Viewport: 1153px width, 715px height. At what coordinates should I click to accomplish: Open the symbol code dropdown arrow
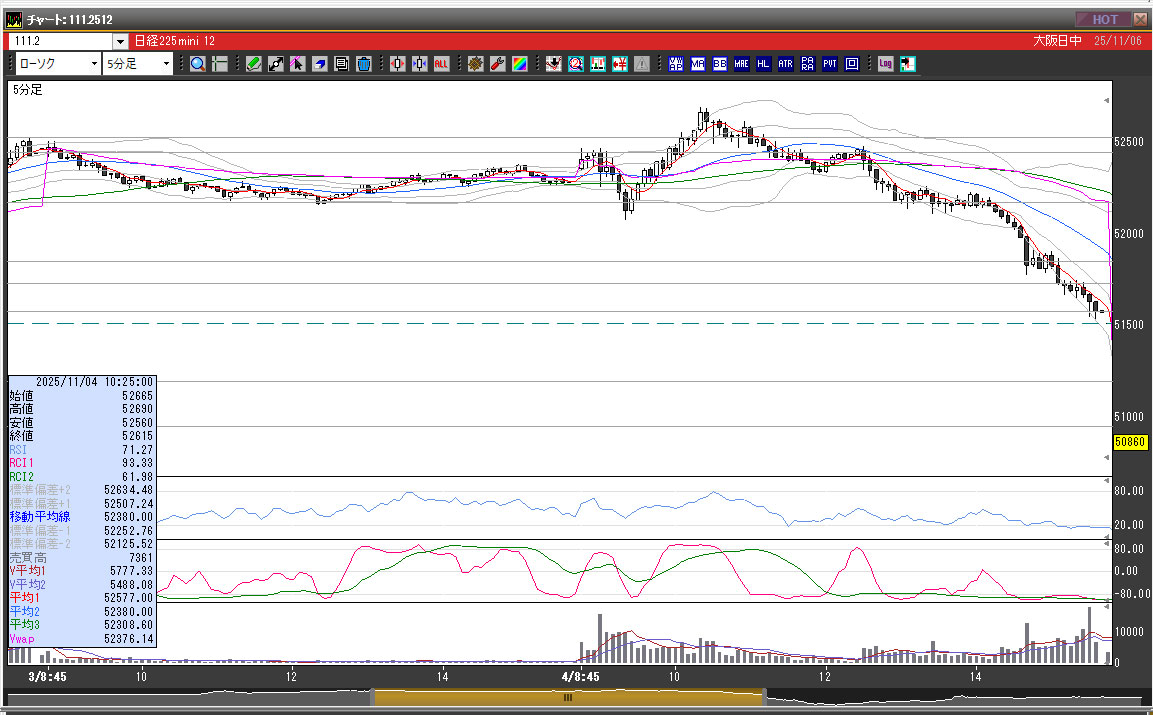click(x=120, y=41)
